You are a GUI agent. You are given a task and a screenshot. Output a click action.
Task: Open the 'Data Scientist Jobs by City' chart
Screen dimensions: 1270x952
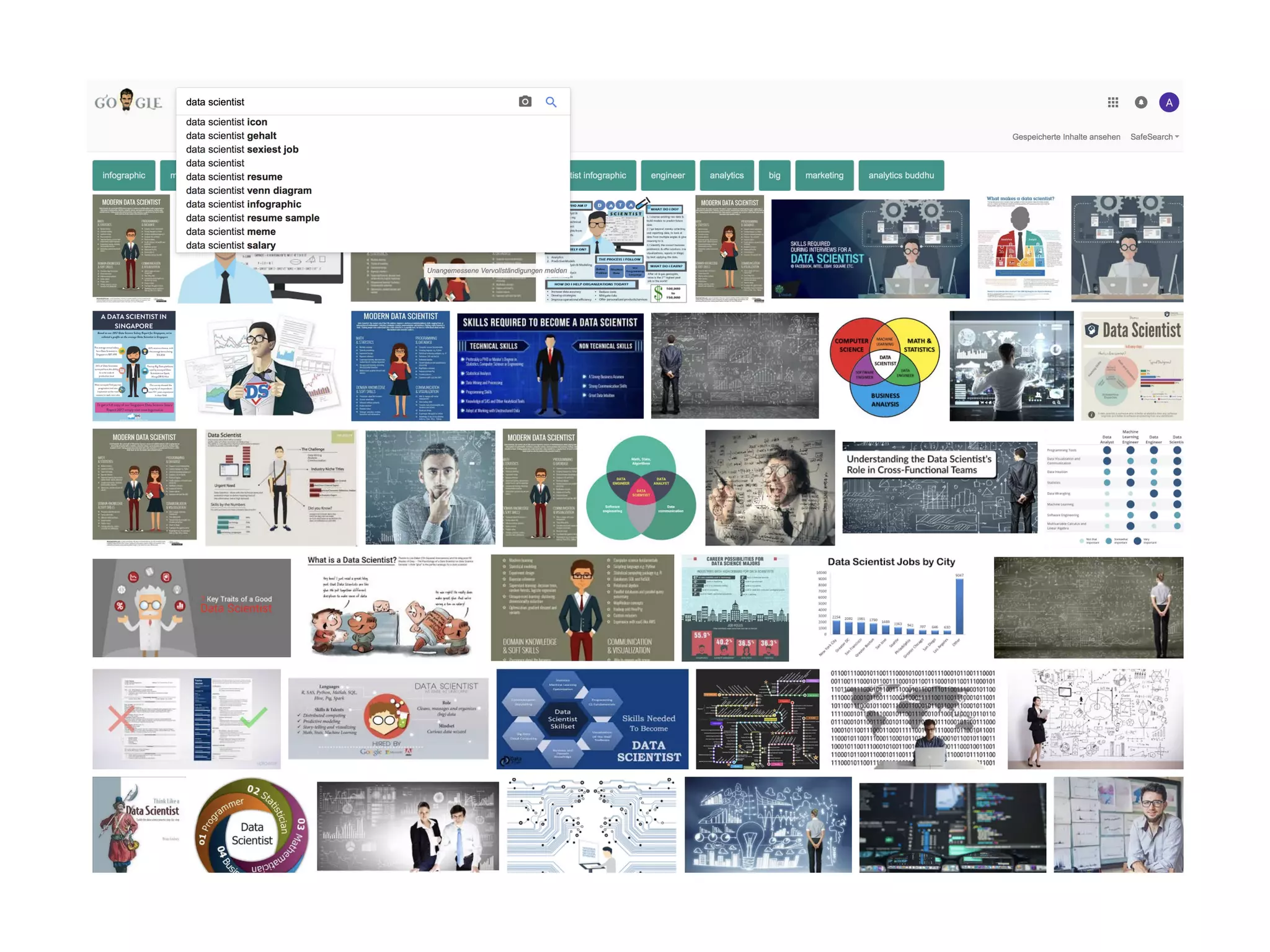[x=891, y=607]
